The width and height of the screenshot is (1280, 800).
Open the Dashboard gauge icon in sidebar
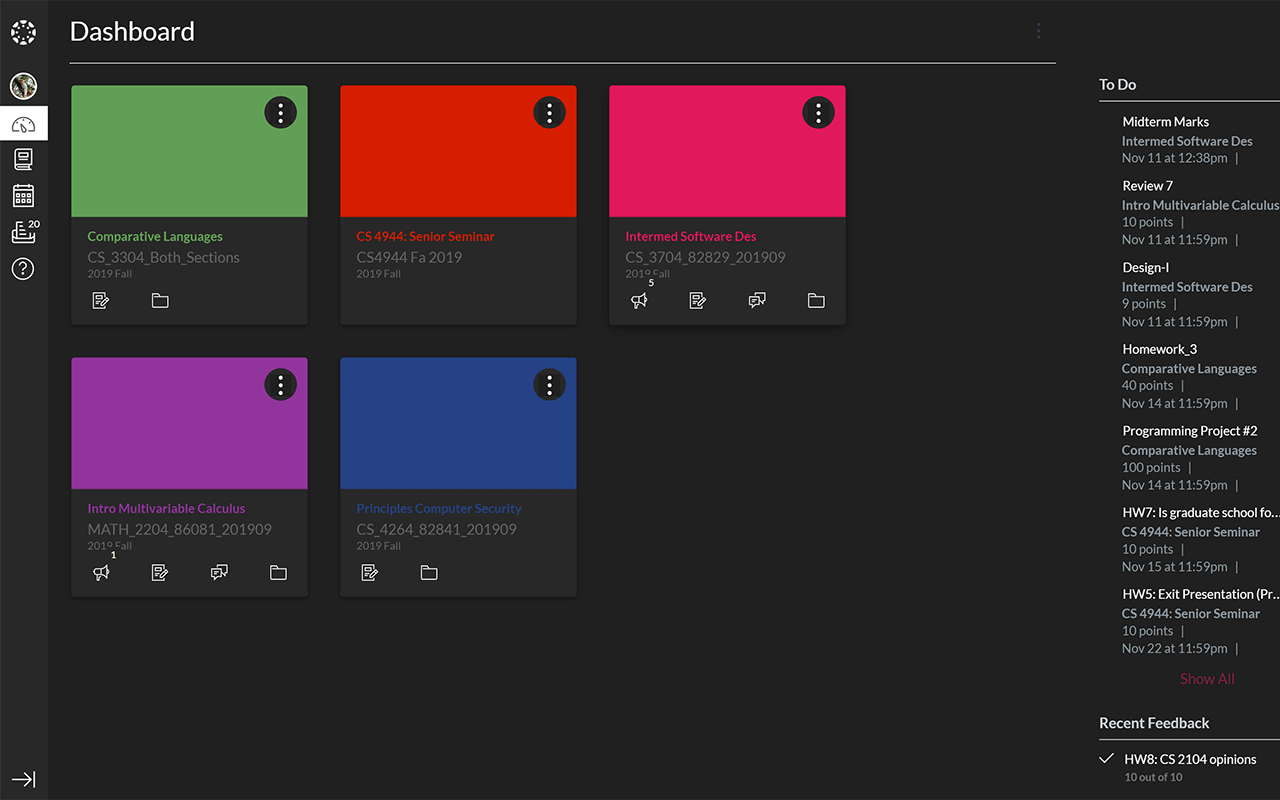[23, 123]
